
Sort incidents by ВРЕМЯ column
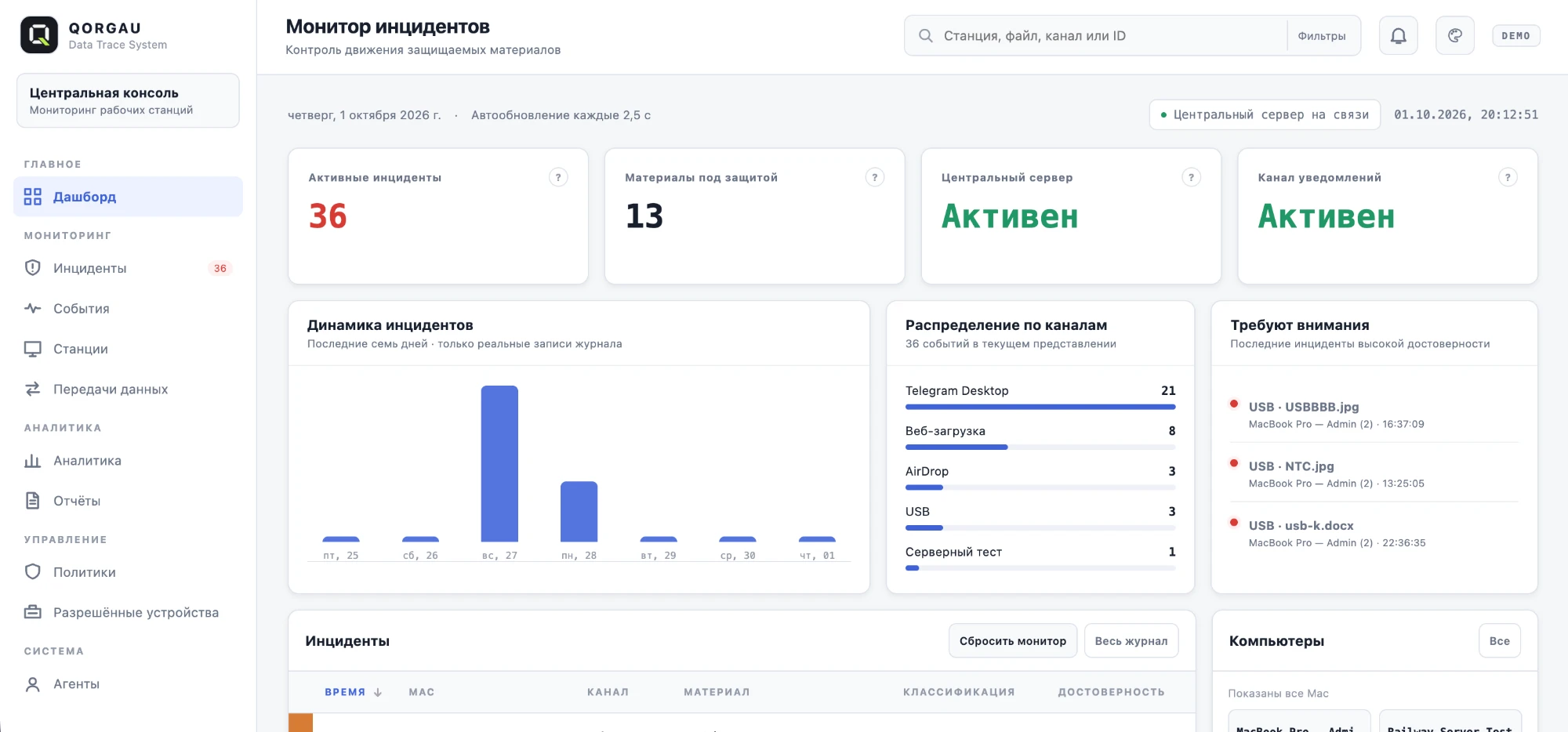point(353,692)
